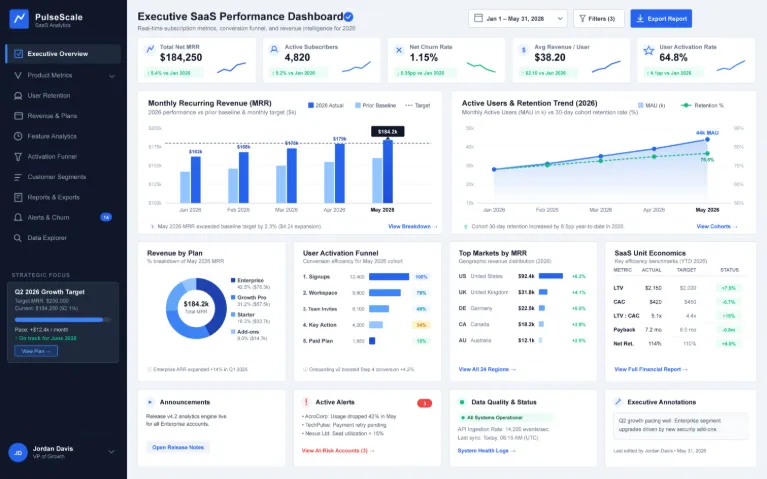Image resolution: width=767 pixels, height=479 pixels.
Task: Toggle the 2026 Actual legend series
Action: [326, 105]
